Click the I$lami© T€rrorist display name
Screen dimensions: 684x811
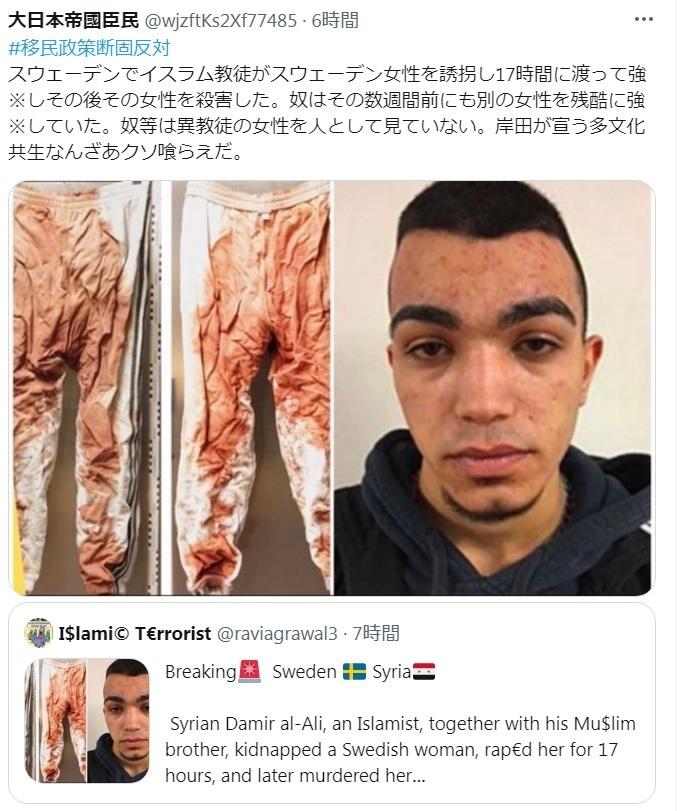(135, 633)
